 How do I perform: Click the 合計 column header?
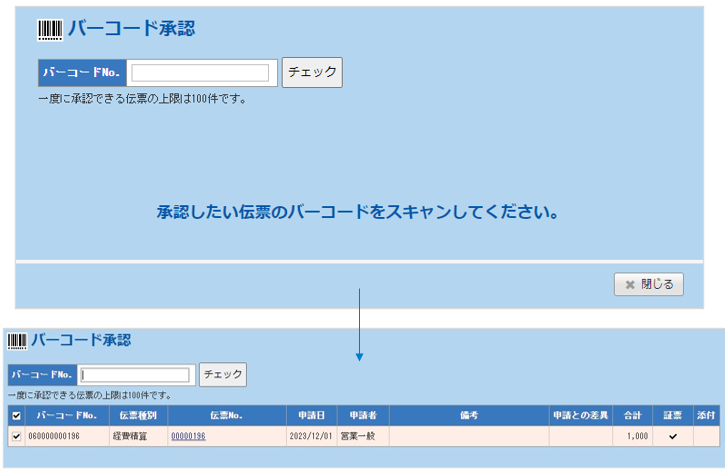click(x=631, y=415)
